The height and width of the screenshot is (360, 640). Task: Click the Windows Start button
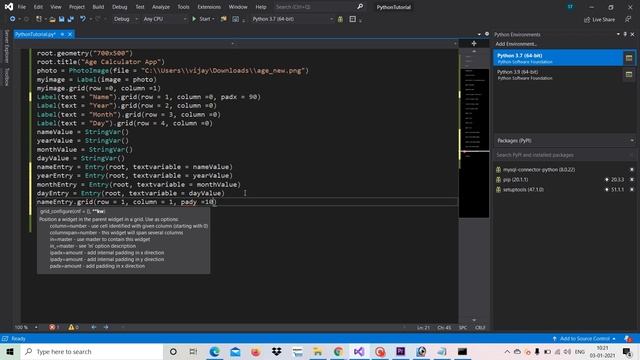pyautogui.click(x=10, y=351)
